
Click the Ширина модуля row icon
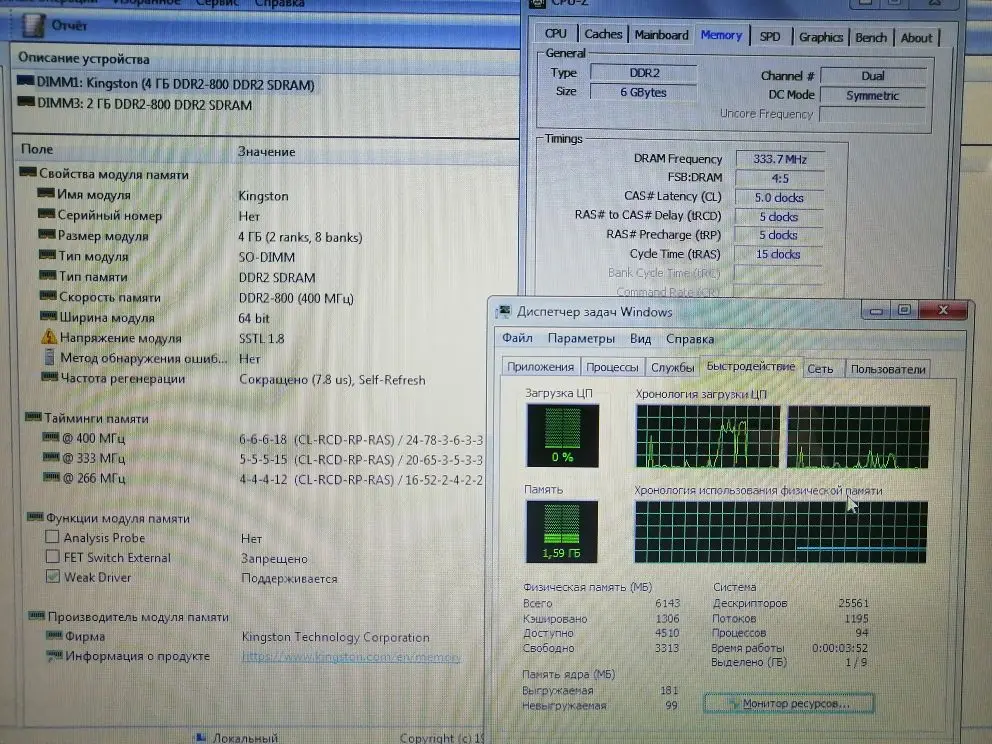[x=49, y=316]
